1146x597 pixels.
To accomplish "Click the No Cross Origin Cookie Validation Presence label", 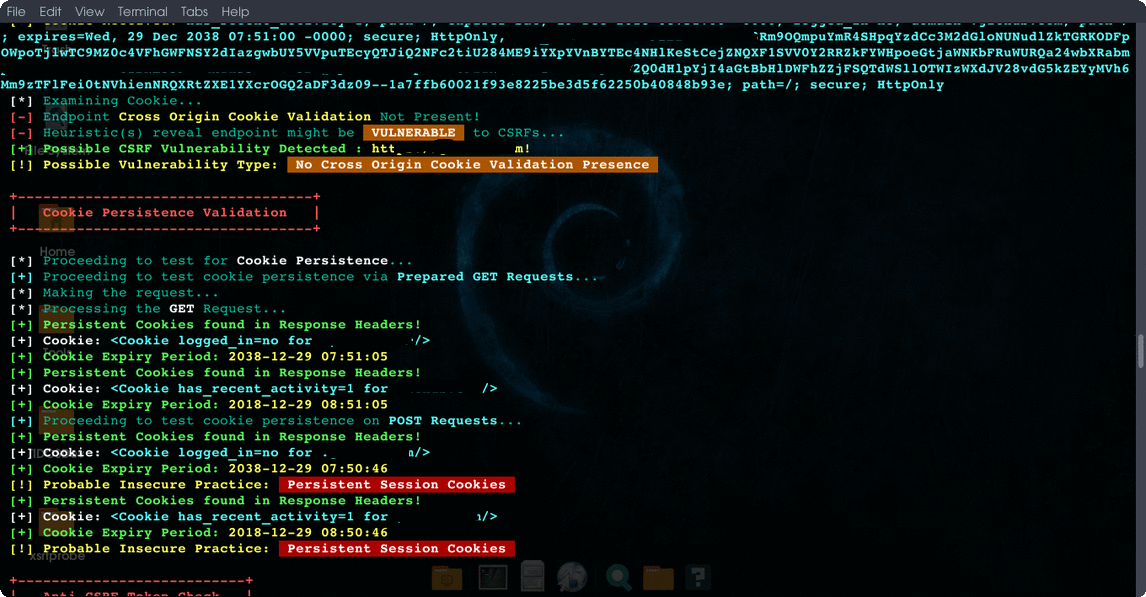I will click(472, 165).
